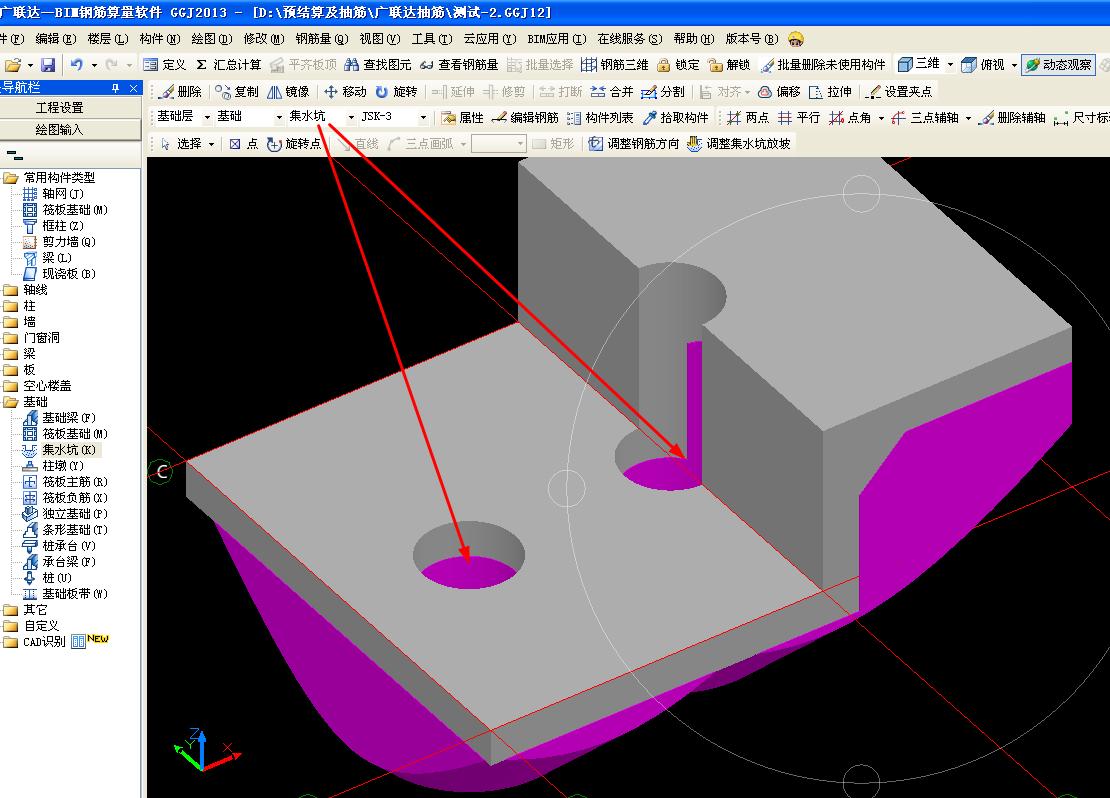Select the 拉伸 stretch tool
The image size is (1110, 798).
830,92
